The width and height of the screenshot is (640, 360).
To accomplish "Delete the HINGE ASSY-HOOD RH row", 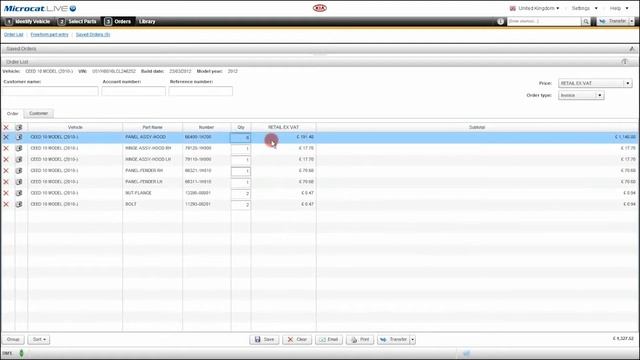I will tap(6, 148).
